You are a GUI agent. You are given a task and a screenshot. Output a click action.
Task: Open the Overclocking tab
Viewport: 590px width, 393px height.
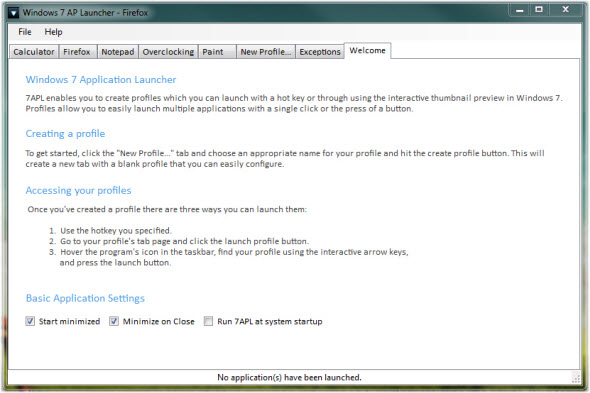tap(168, 52)
